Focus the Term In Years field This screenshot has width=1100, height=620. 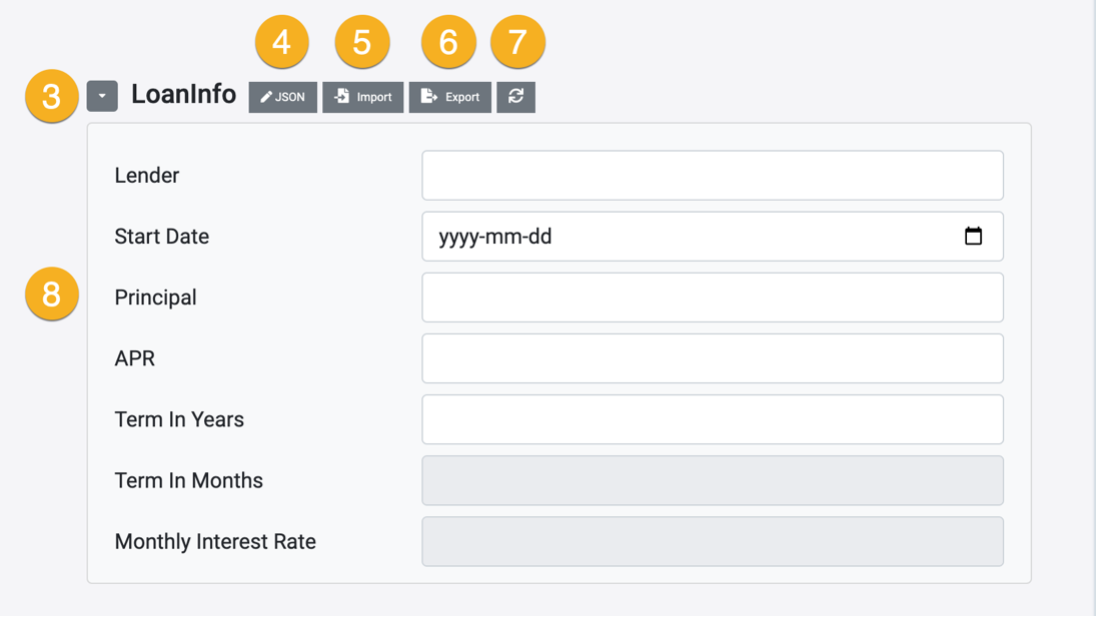click(x=712, y=420)
